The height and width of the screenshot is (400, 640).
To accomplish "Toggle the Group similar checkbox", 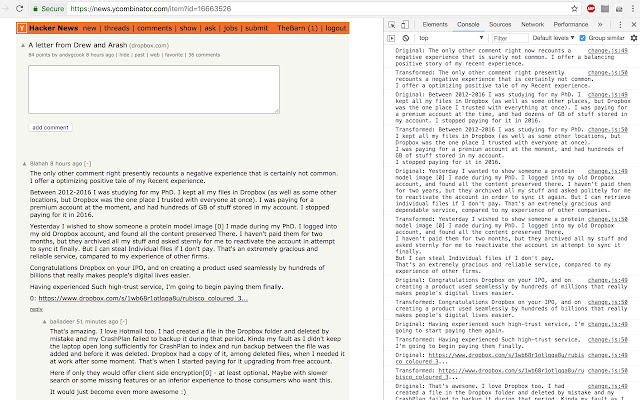I will pos(582,38).
